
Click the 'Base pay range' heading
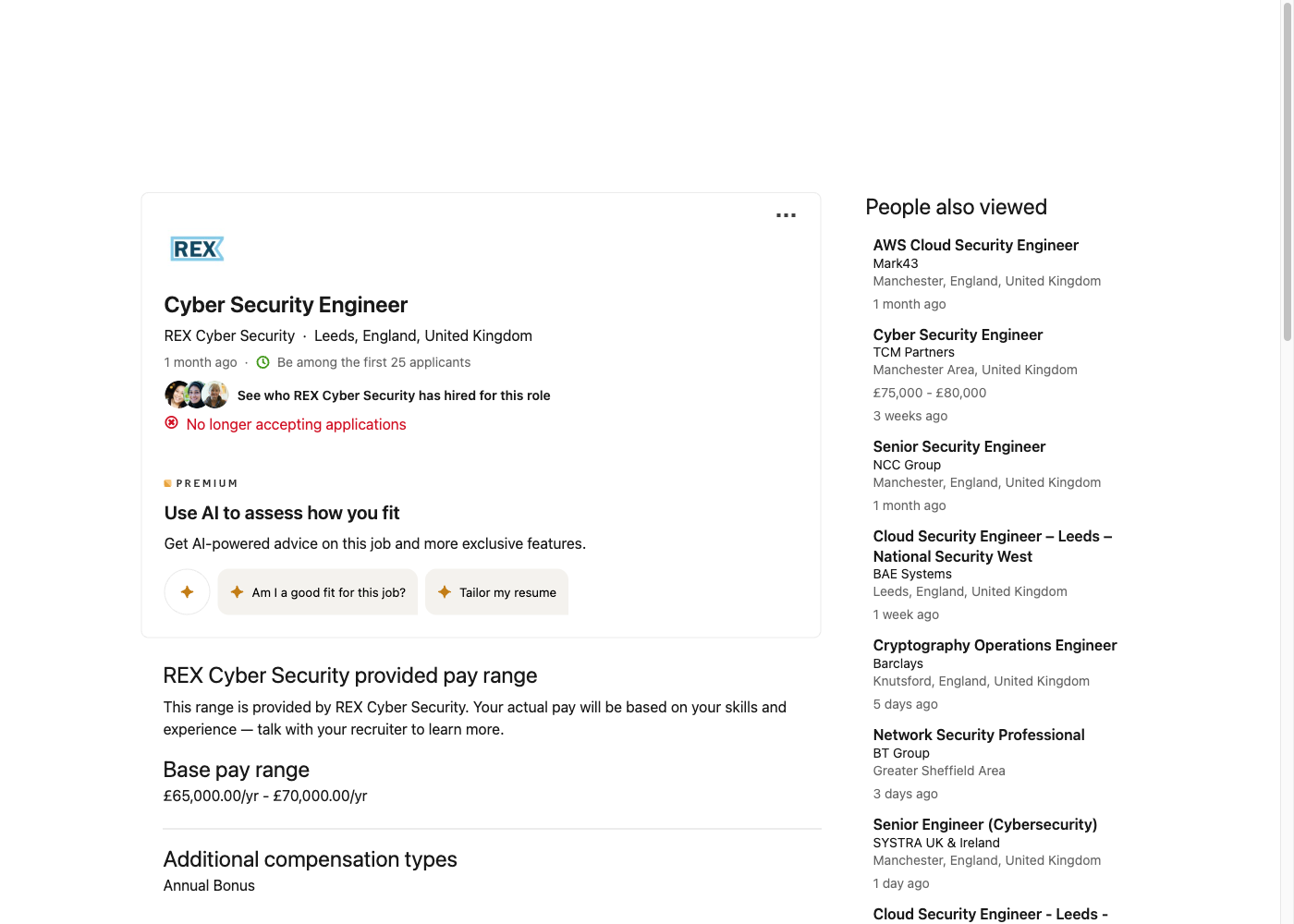tap(236, 770)
